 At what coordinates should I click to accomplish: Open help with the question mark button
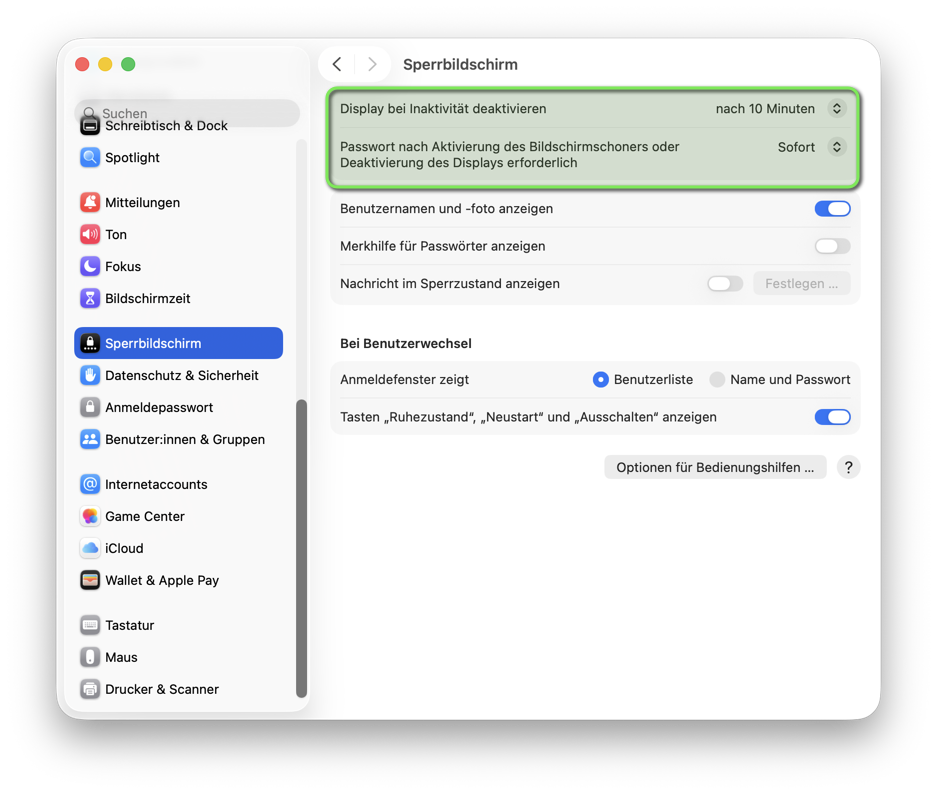click(848, 468)
